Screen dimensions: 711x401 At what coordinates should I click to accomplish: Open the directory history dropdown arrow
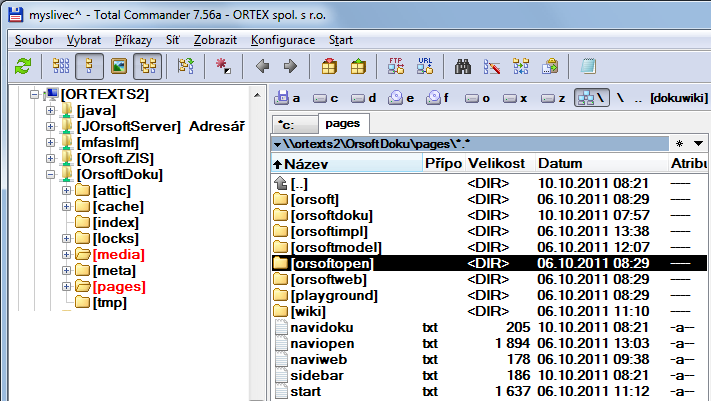[699, 144]
